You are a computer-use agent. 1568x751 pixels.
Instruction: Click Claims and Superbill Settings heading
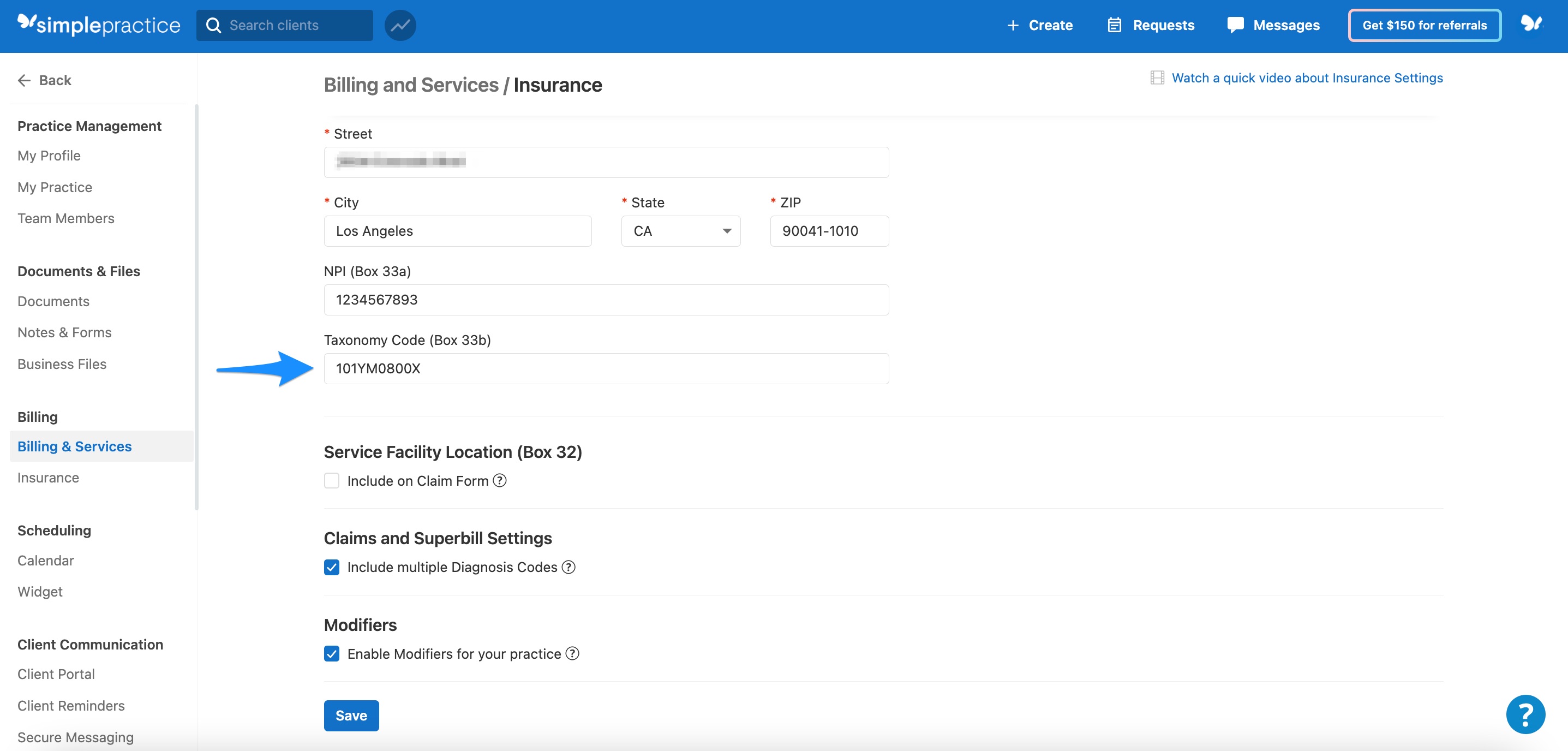[x=438, y=538]
